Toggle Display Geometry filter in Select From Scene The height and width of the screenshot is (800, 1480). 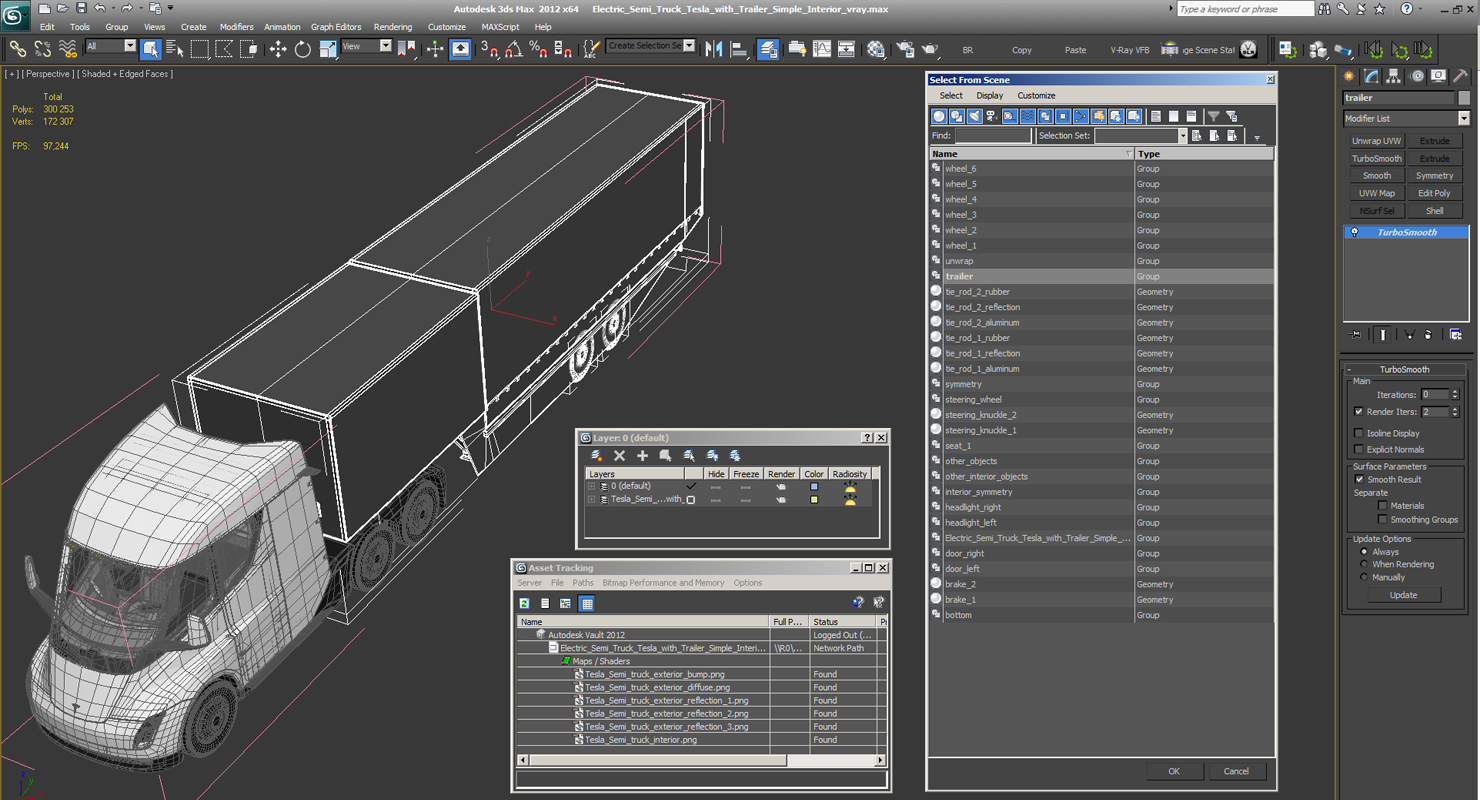[939, 117]
